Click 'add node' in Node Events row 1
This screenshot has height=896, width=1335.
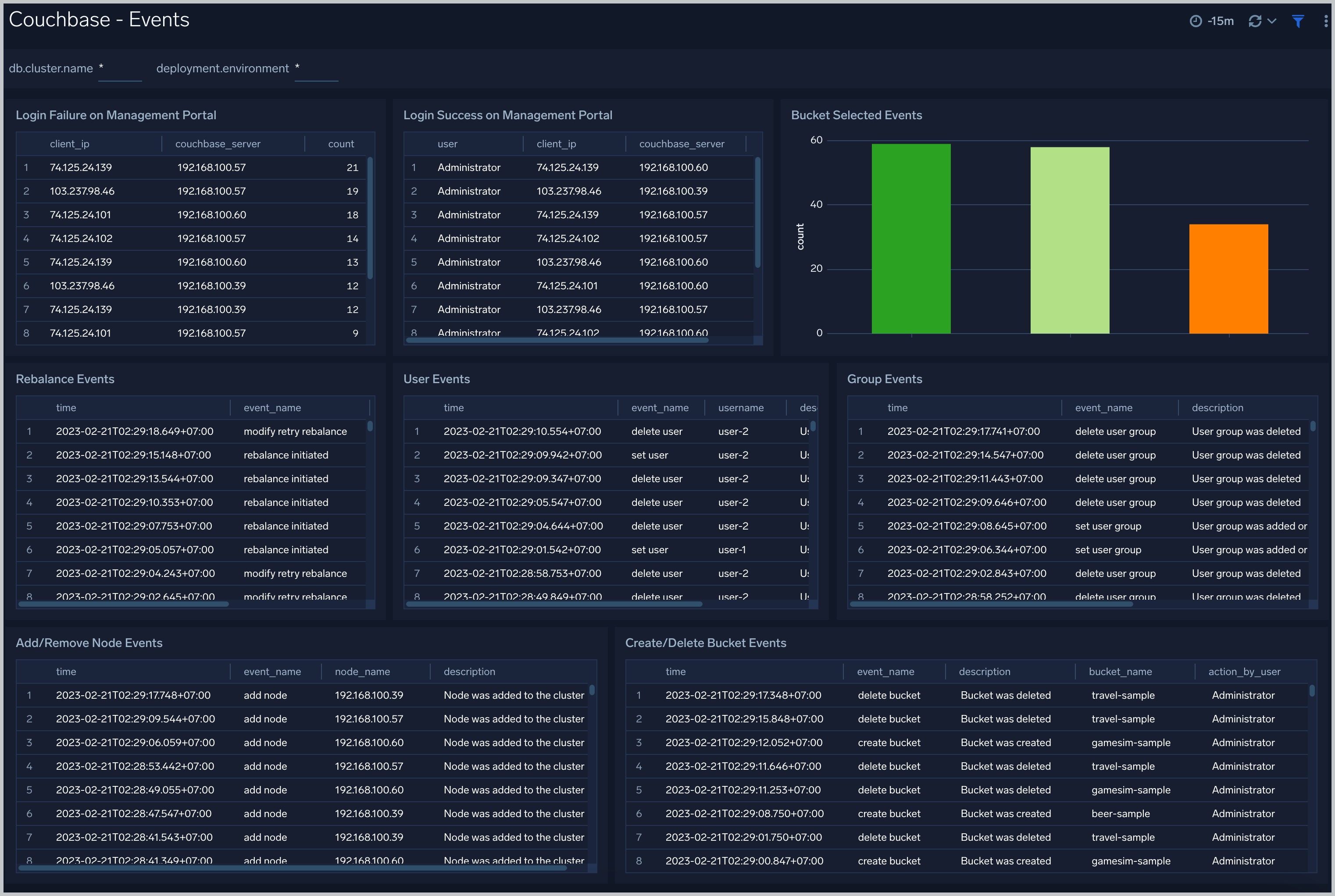(x=265, y=696)
